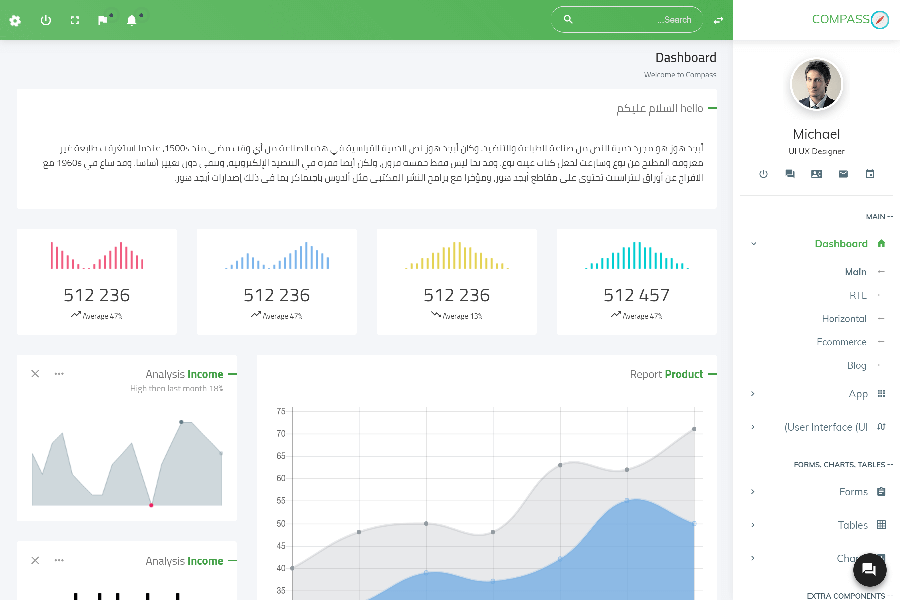Click the Compass logo link
Image resolution: width=900 pixels, height=600 pixels.
[x=849, y=19]
